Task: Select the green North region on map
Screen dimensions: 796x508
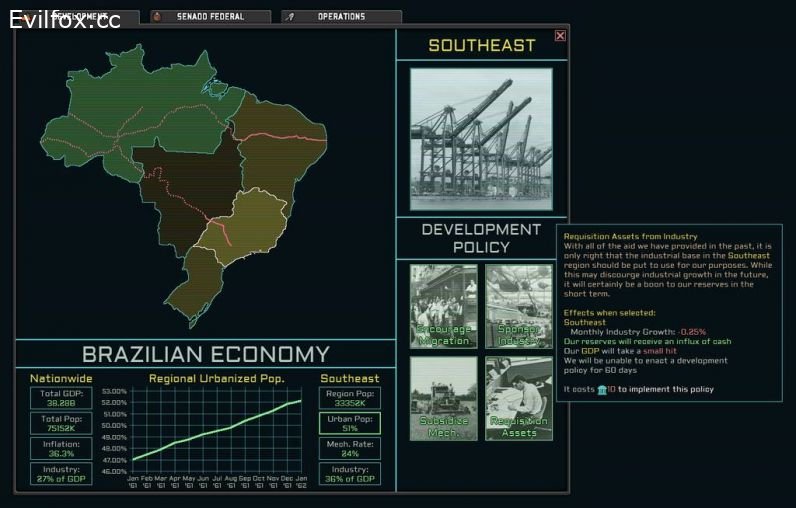Action: 130,110
